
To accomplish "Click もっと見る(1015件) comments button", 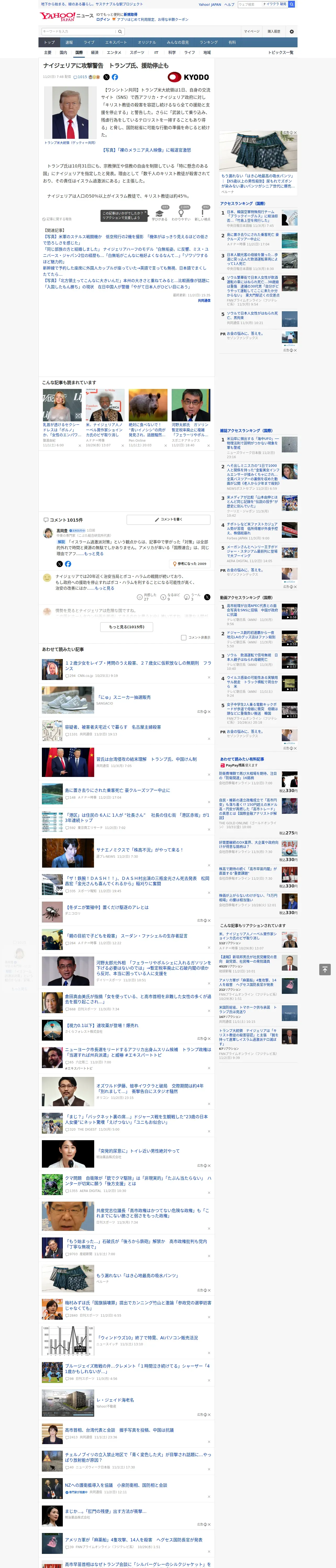I will pos(127,626).
